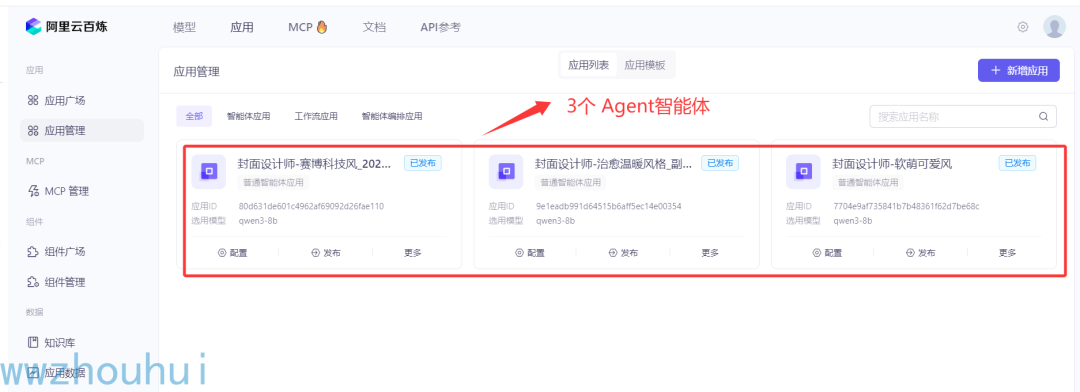Open 发布 for 赛博科技风 app
This screenshot has height=392, width=1080.
pyautogui.click(x=326, y=253)
